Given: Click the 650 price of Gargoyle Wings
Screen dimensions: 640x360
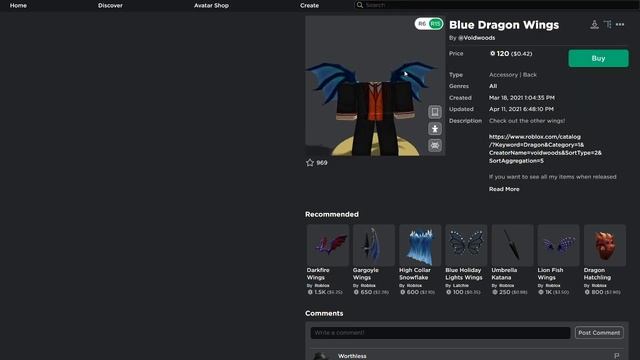Looking at the screenshot, I should (x=366, y=292).
